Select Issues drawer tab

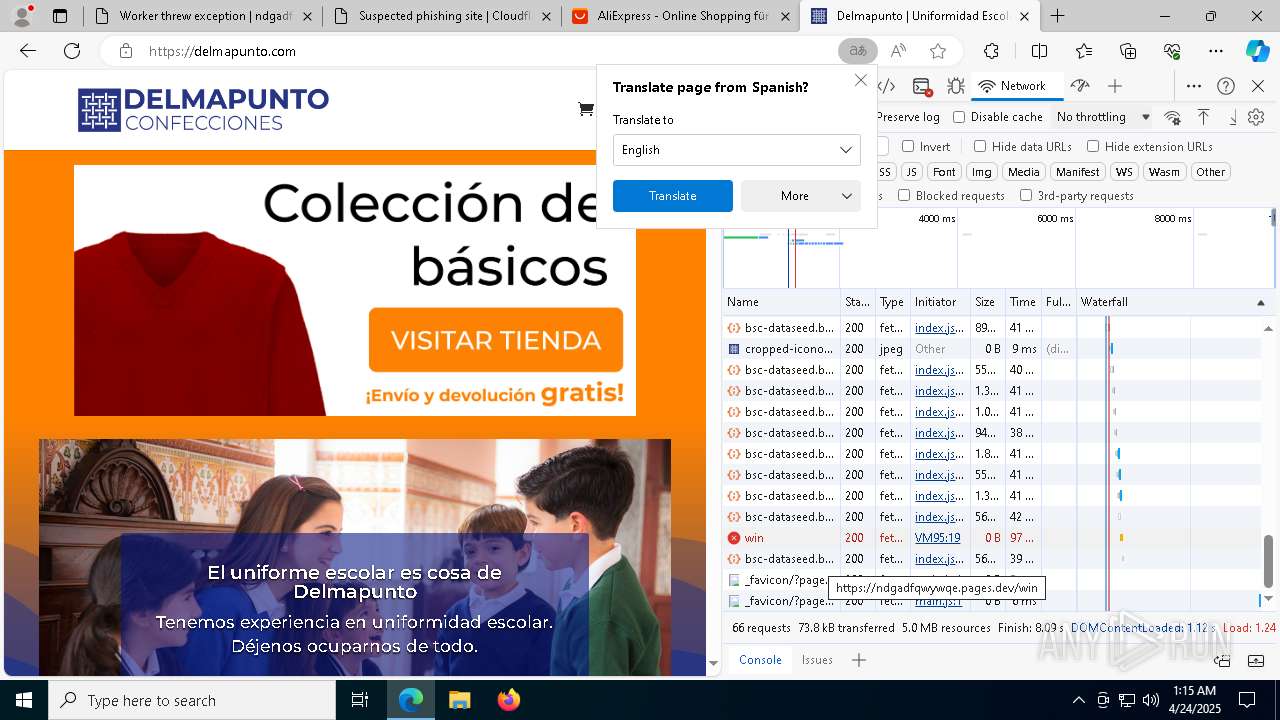(817, 659)
